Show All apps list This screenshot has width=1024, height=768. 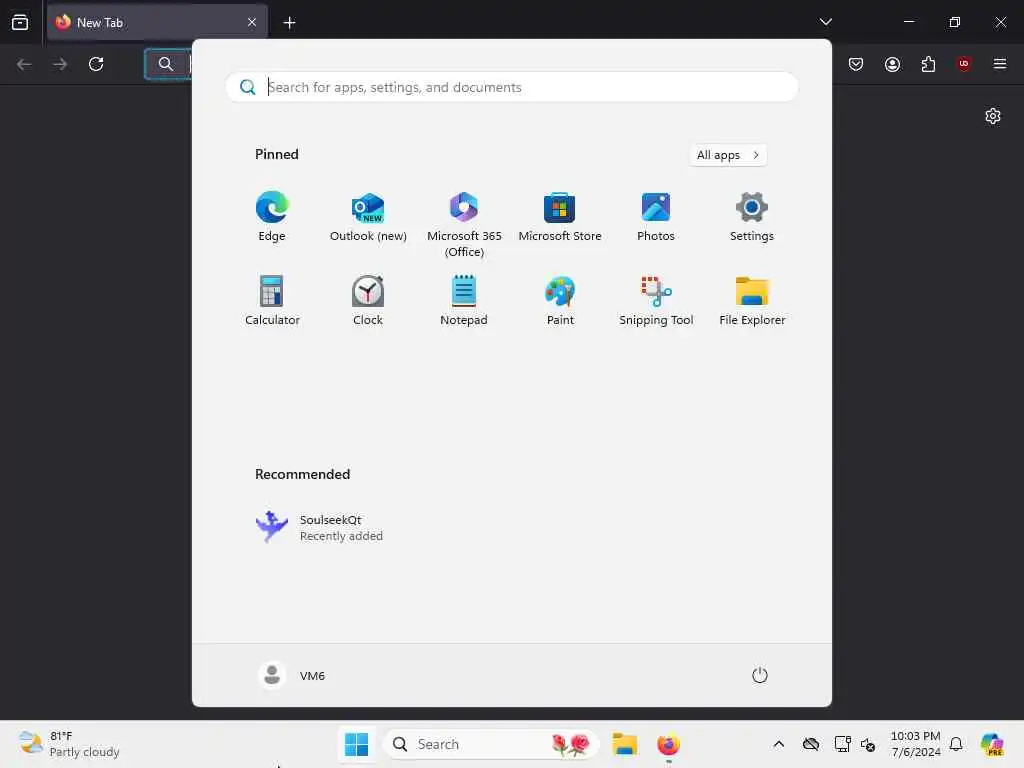click(x=728, y=155)
